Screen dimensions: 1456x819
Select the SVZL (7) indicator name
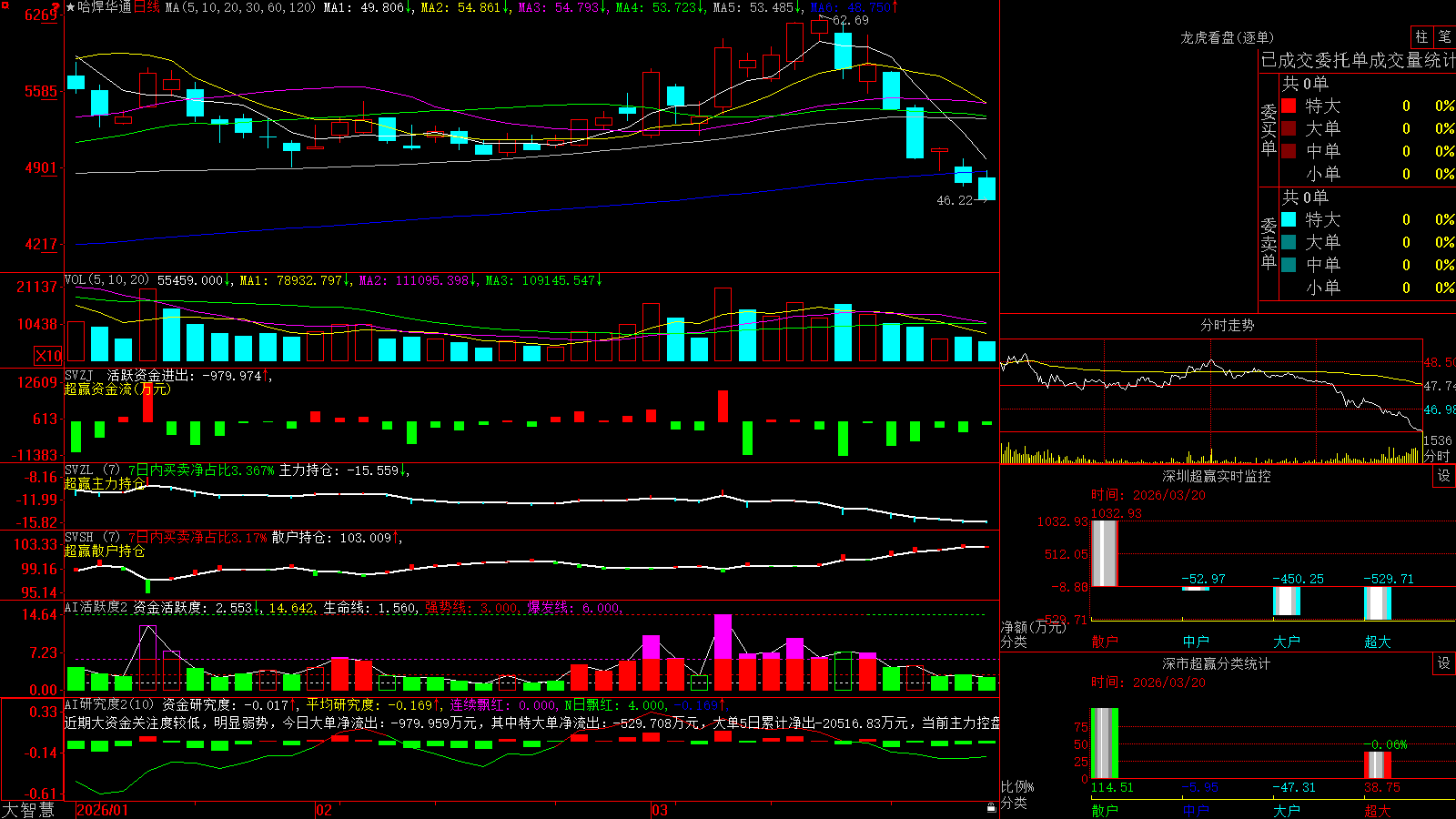(x=92, y=470)
